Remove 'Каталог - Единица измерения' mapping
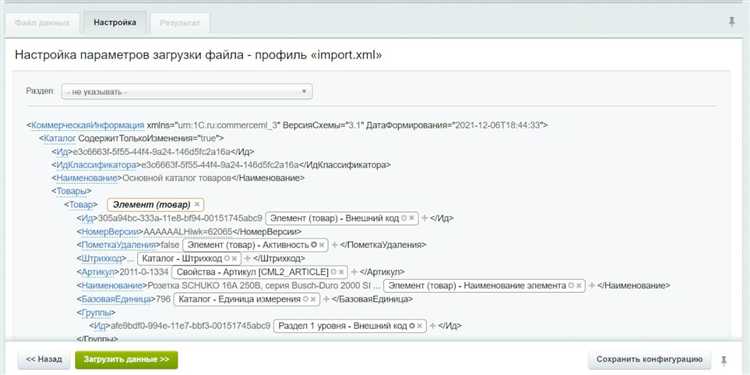 (312, 299)
